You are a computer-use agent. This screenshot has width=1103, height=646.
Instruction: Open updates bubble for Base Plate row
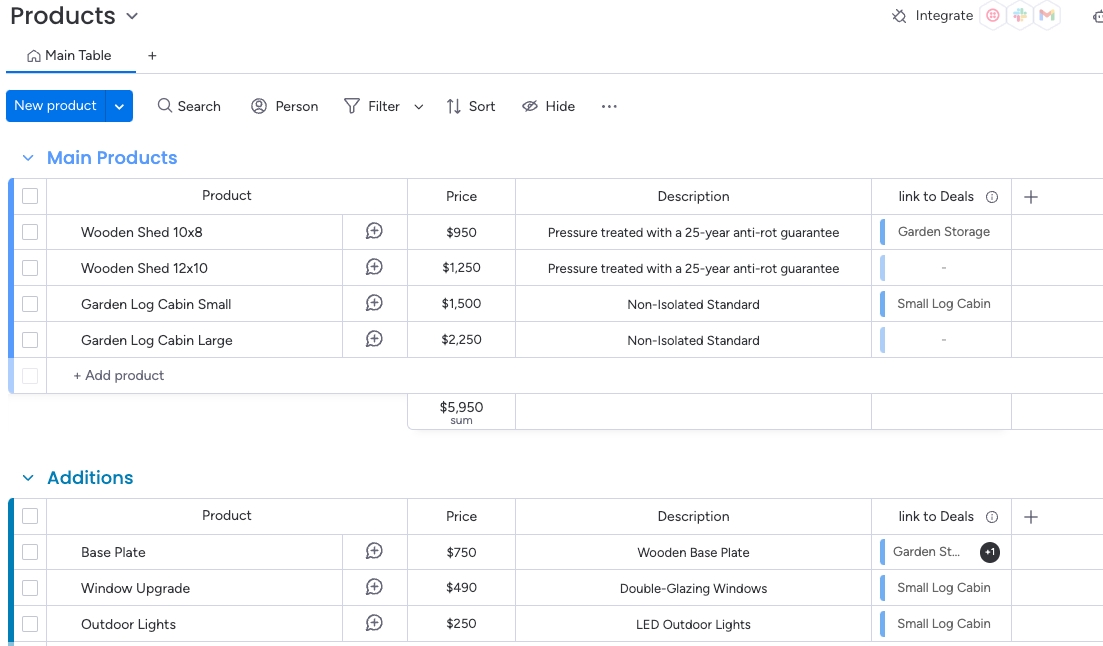pos(374,552)
